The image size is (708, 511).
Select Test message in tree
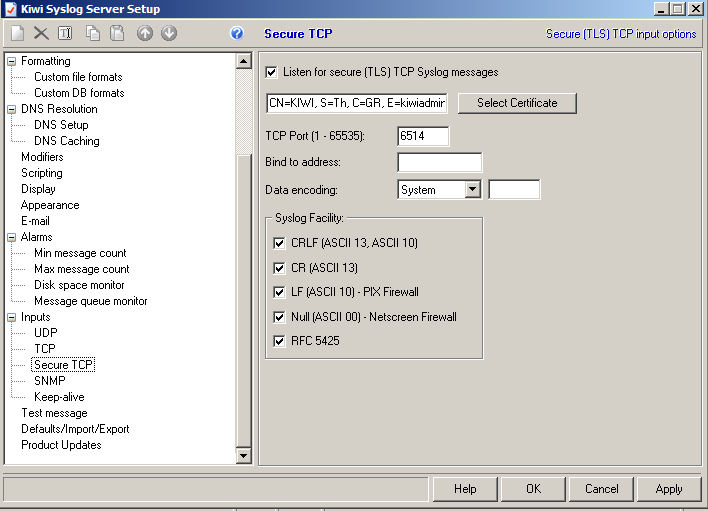pos(54,413)
